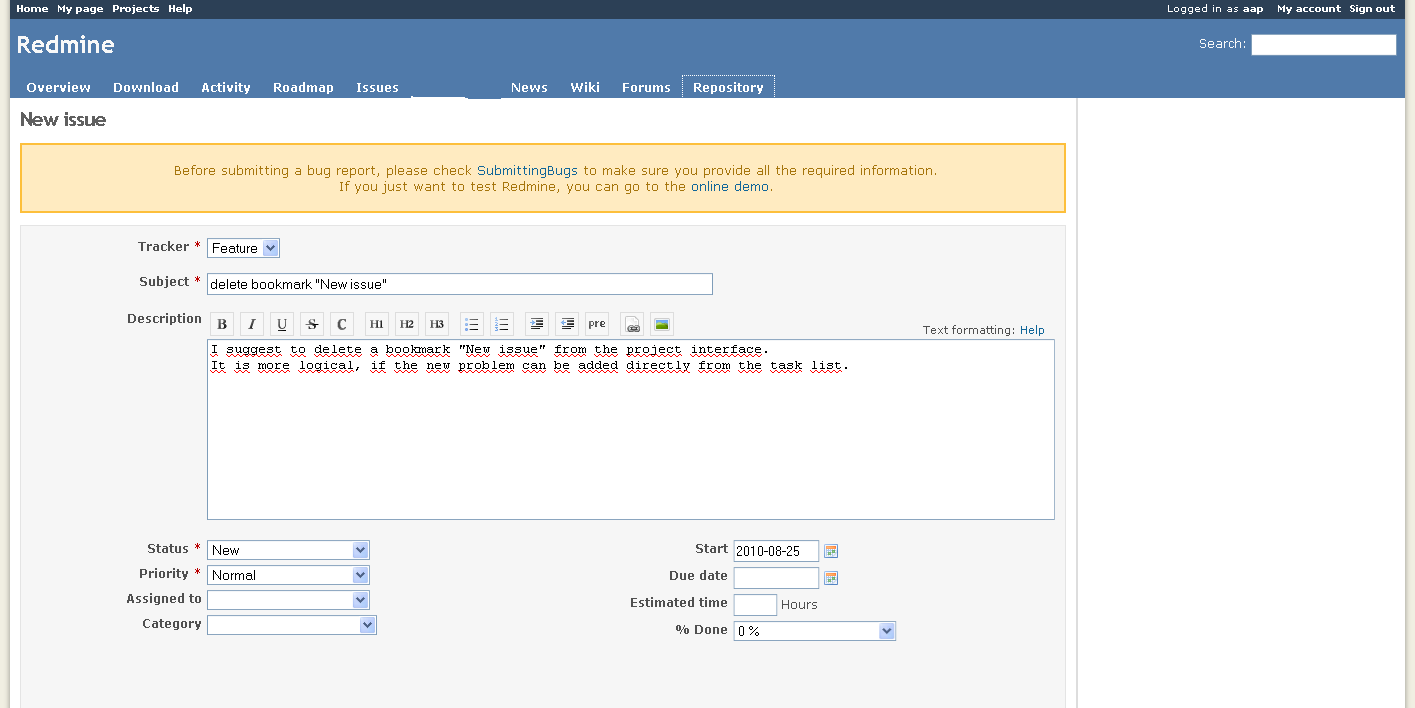1415x708 pixels.
Task: Open Help in the top menu
Action: point(180,8)
